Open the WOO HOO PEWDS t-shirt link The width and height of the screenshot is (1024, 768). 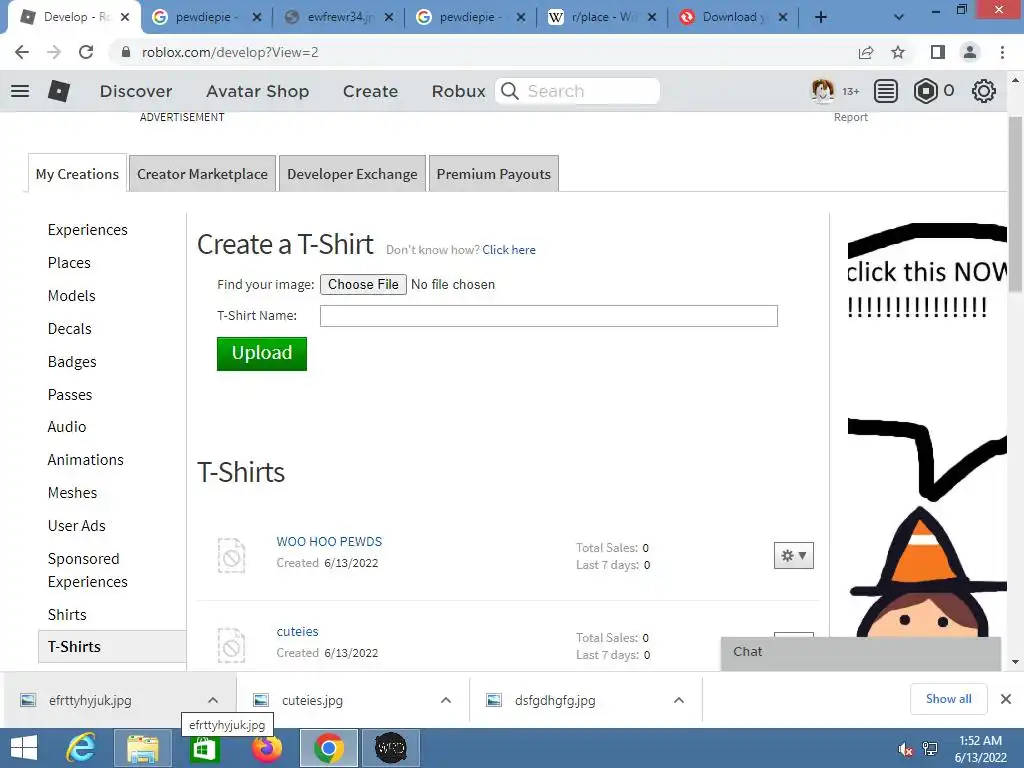(x=329, y=541)
